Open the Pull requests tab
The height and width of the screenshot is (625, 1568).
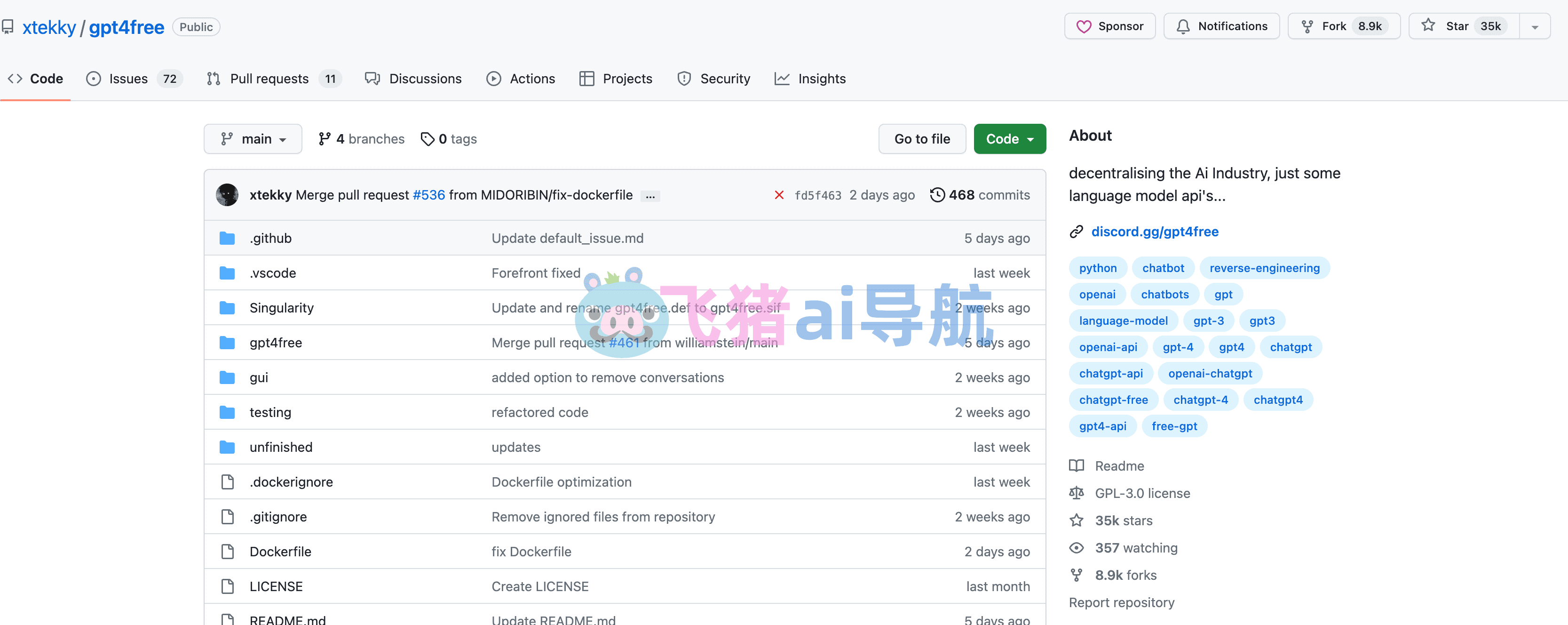(269, 79)
